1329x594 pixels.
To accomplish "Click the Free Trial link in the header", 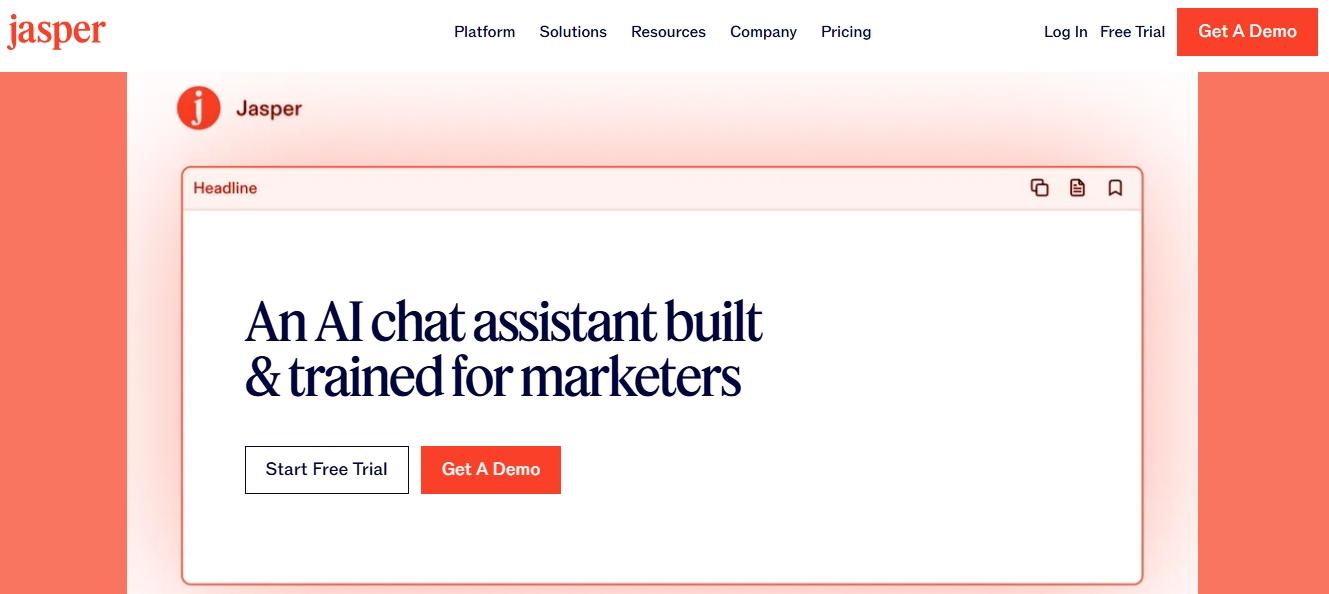I will (x=1132, y=32).
